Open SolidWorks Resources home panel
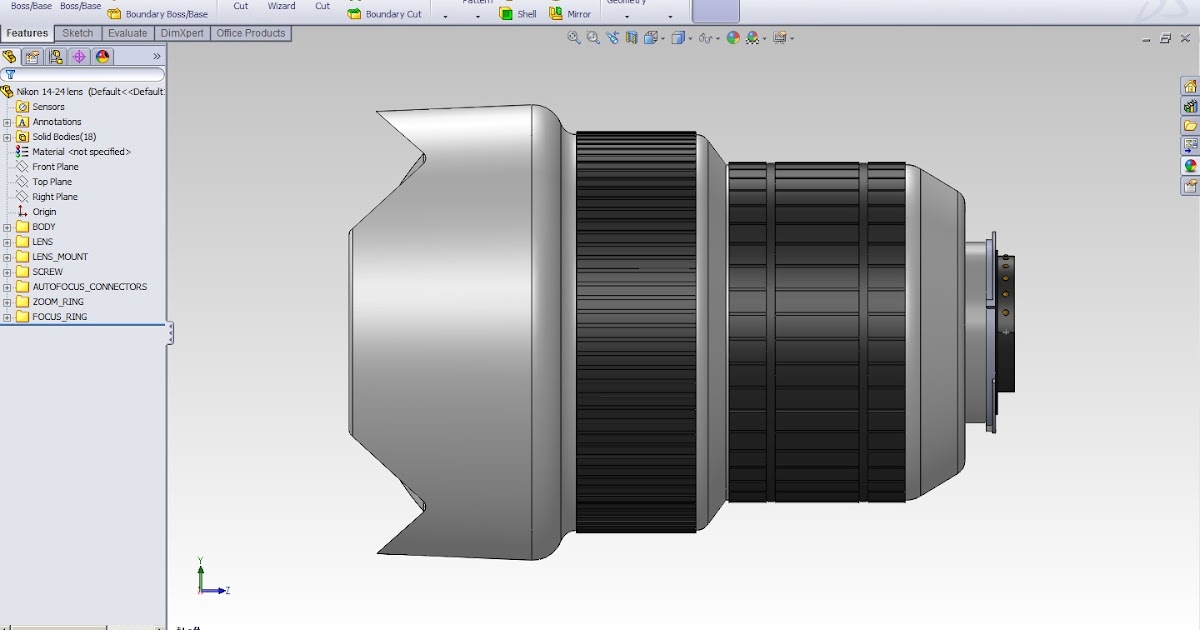The width and height of the screenshot is (1200, 630). pos(1189,85)
